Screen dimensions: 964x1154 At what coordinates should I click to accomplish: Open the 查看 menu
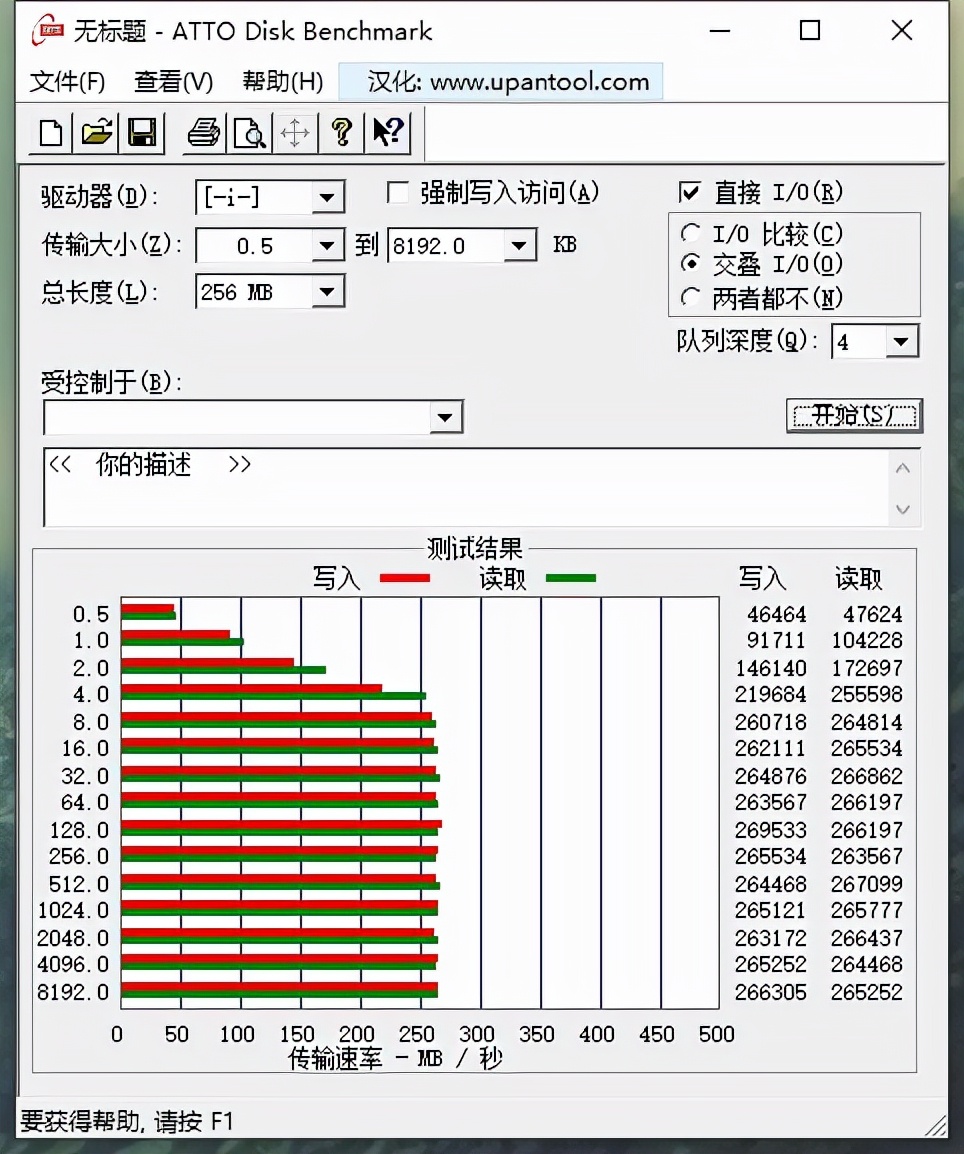point(172,82)
